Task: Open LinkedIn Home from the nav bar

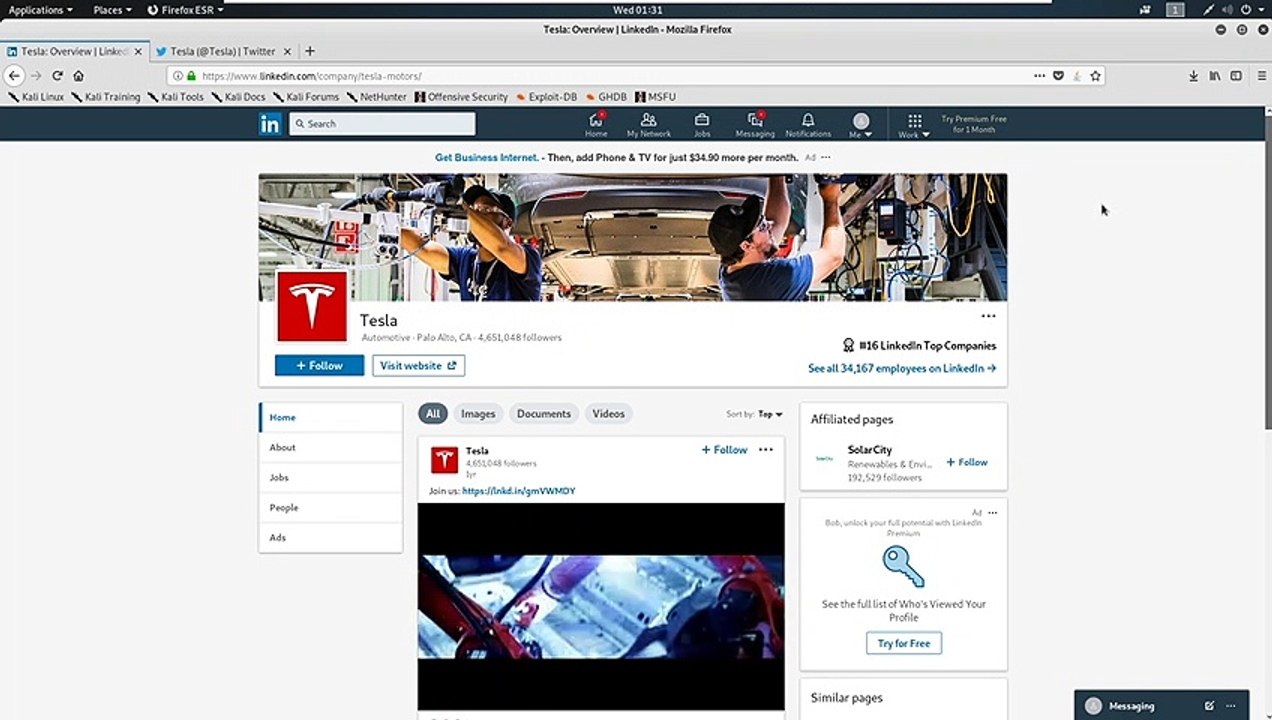Action: pyautogui.click(x=596, y=125)
